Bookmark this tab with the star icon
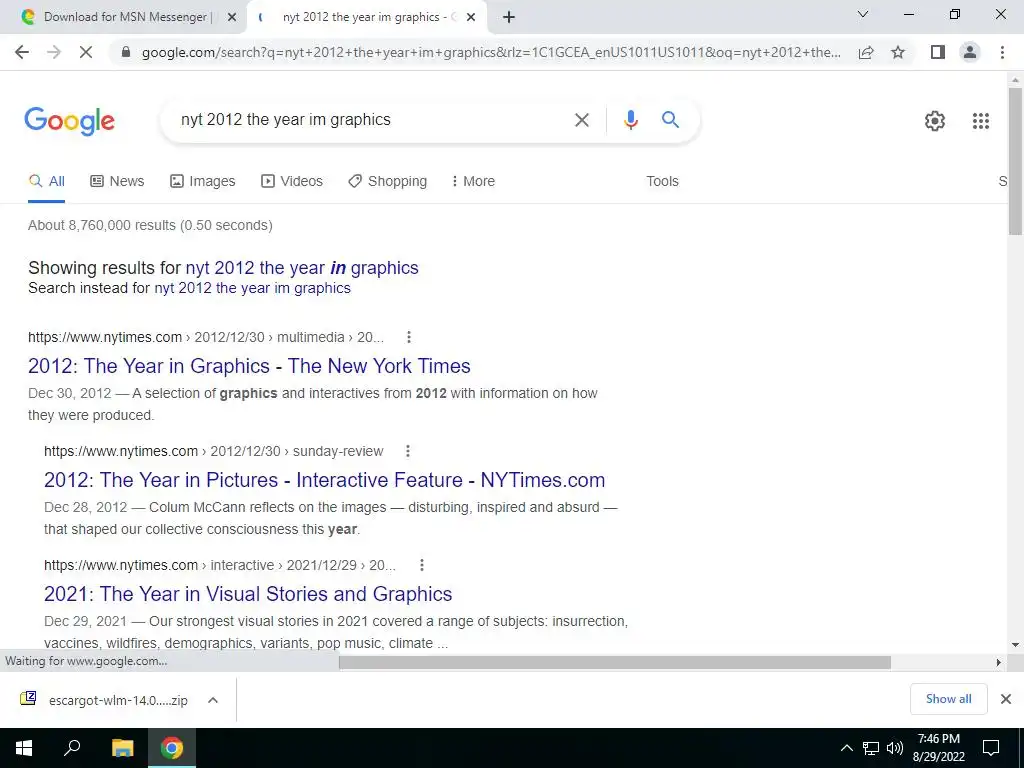The height and width of the screenshot is (768, 1024). [x=898, y=52]
